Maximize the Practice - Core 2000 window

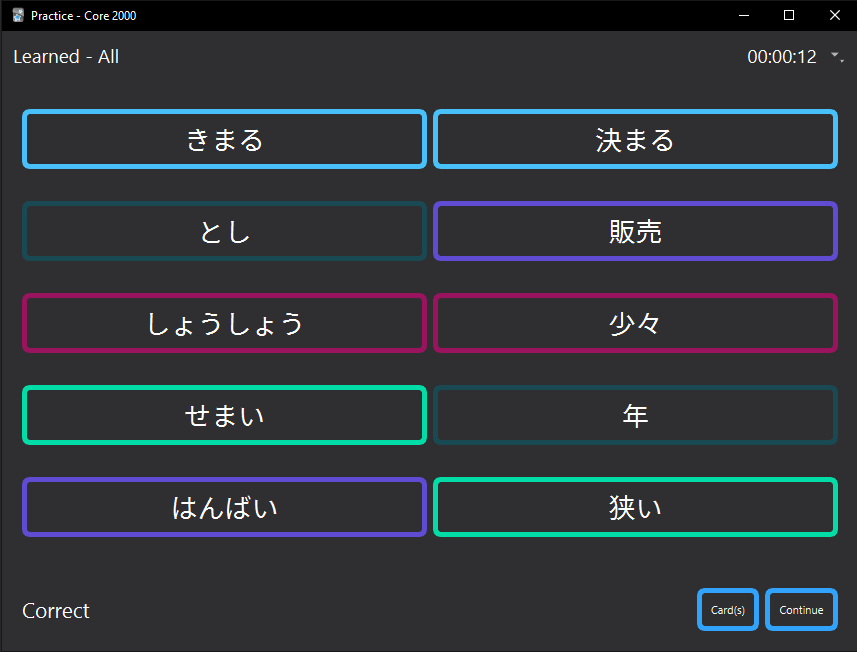[789, 15]
